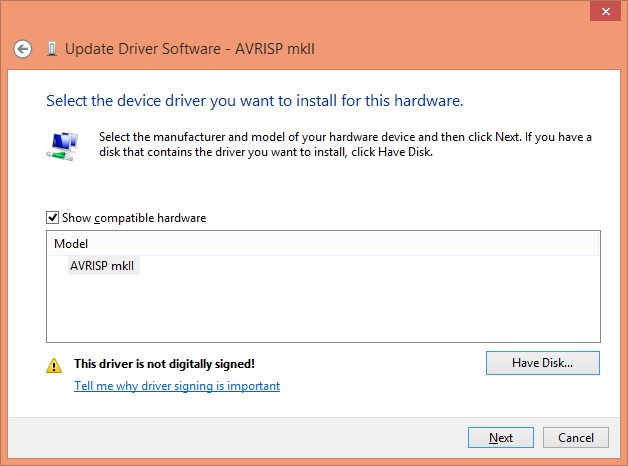
Task: Click the 'This driver is not digitally signed!' text
Action: [x=165, y=364]
